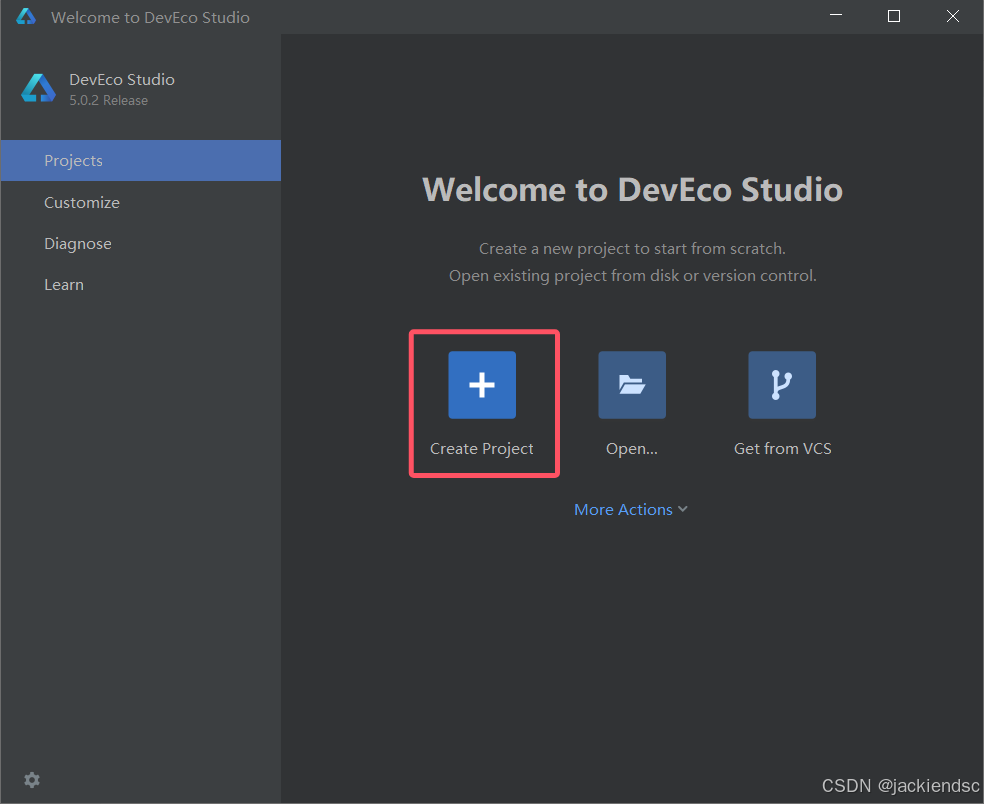Switch to the Customize tab
This screenshot has width=984, height=804.
(141, 202)
